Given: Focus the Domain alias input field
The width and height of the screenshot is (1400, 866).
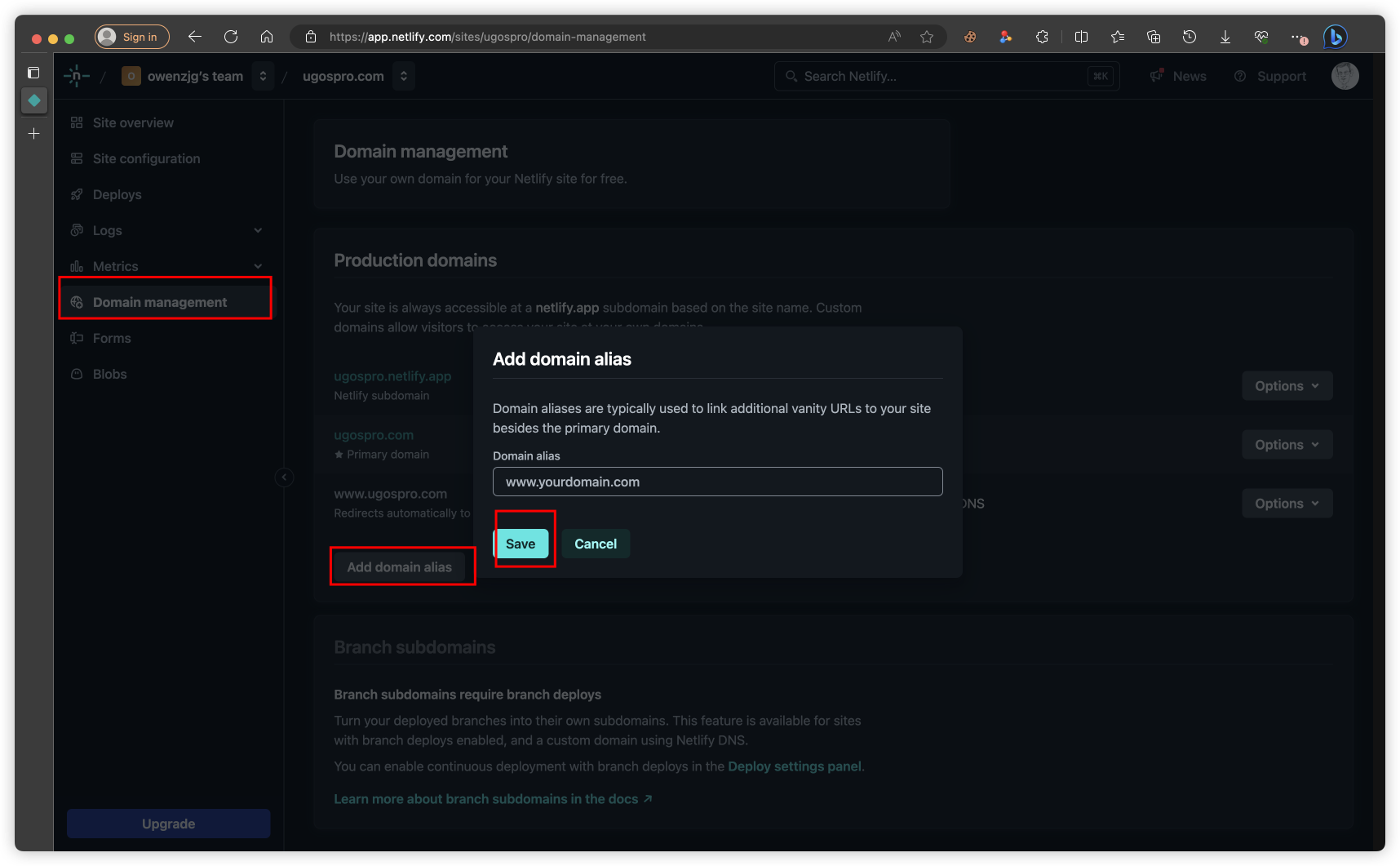Looking at the screenshot, I should [x=718, y=482].
